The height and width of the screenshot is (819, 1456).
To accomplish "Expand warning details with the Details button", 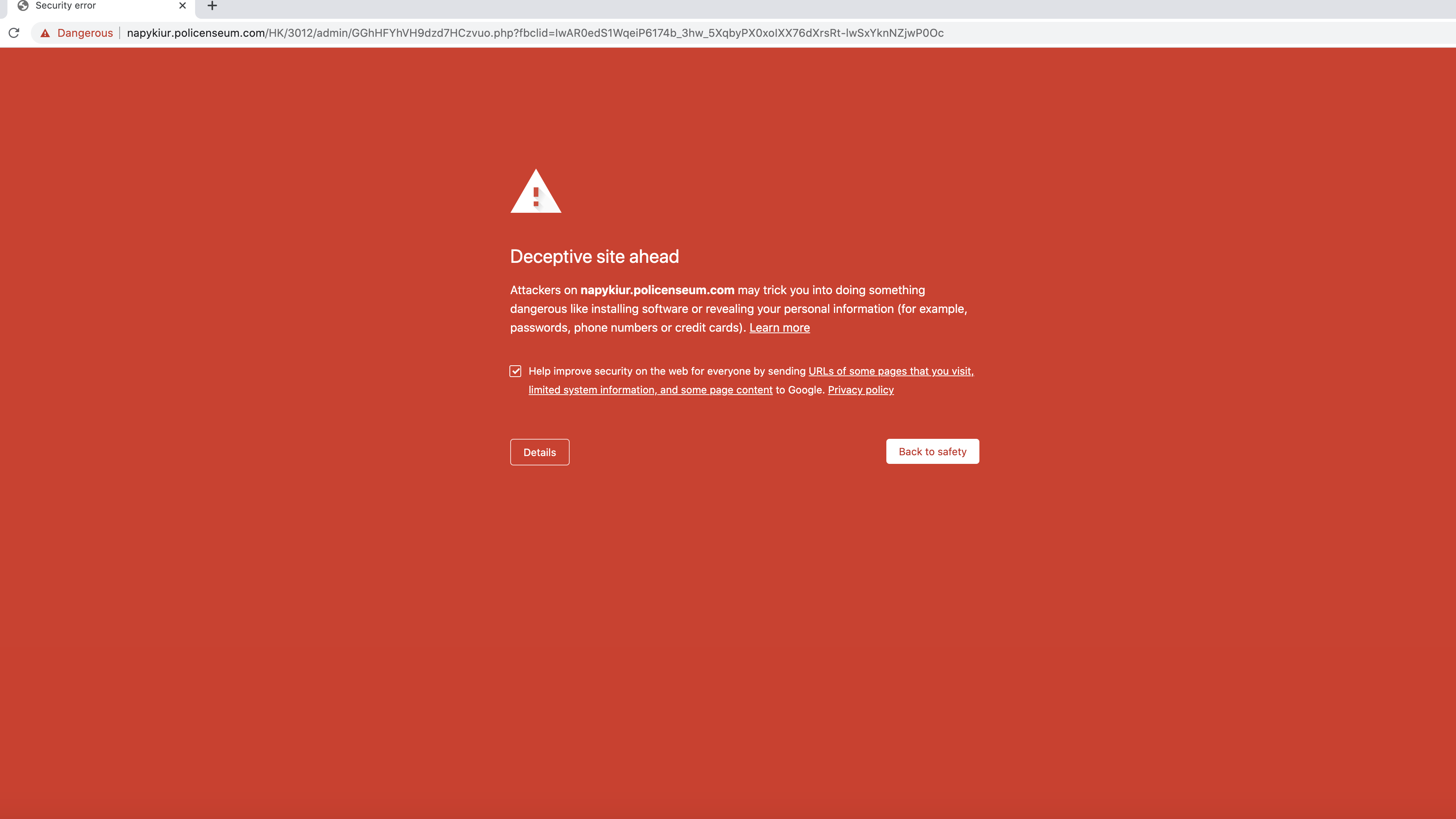I will [x=539, y=452].
